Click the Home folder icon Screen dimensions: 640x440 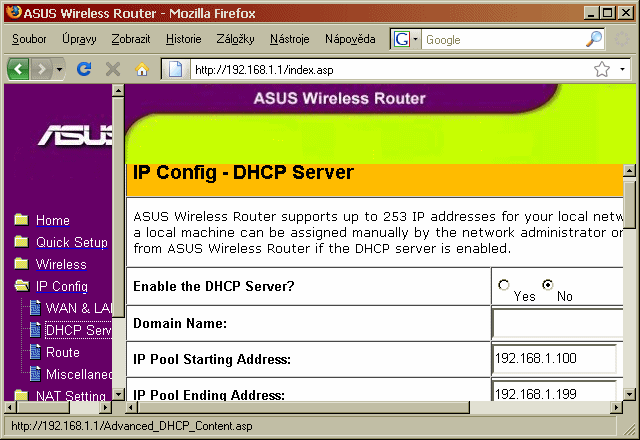tap(21, 220)
